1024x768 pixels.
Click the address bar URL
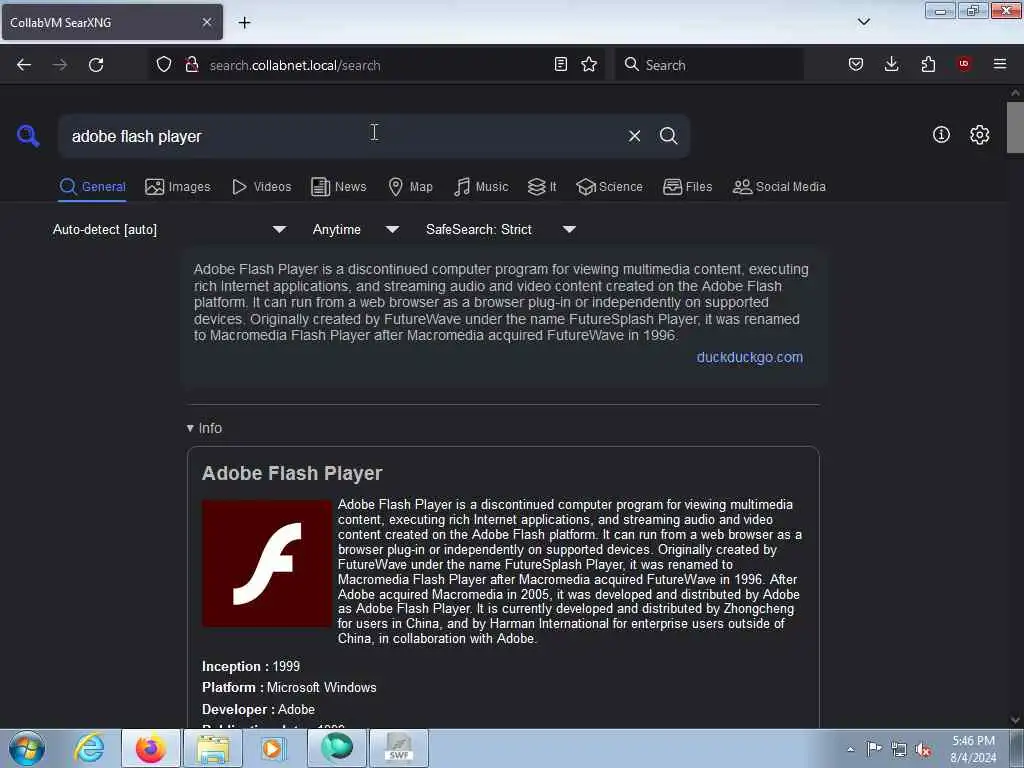click(x=295, y=65)
